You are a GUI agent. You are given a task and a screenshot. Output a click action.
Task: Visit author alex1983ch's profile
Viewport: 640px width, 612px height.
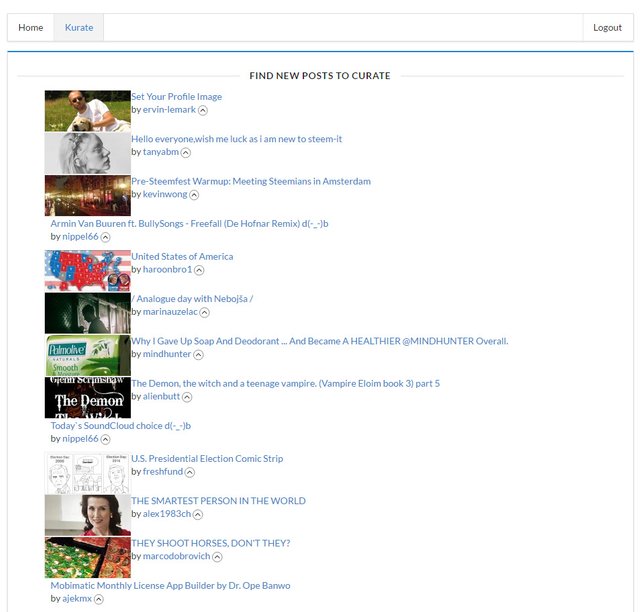click(167, 514)
